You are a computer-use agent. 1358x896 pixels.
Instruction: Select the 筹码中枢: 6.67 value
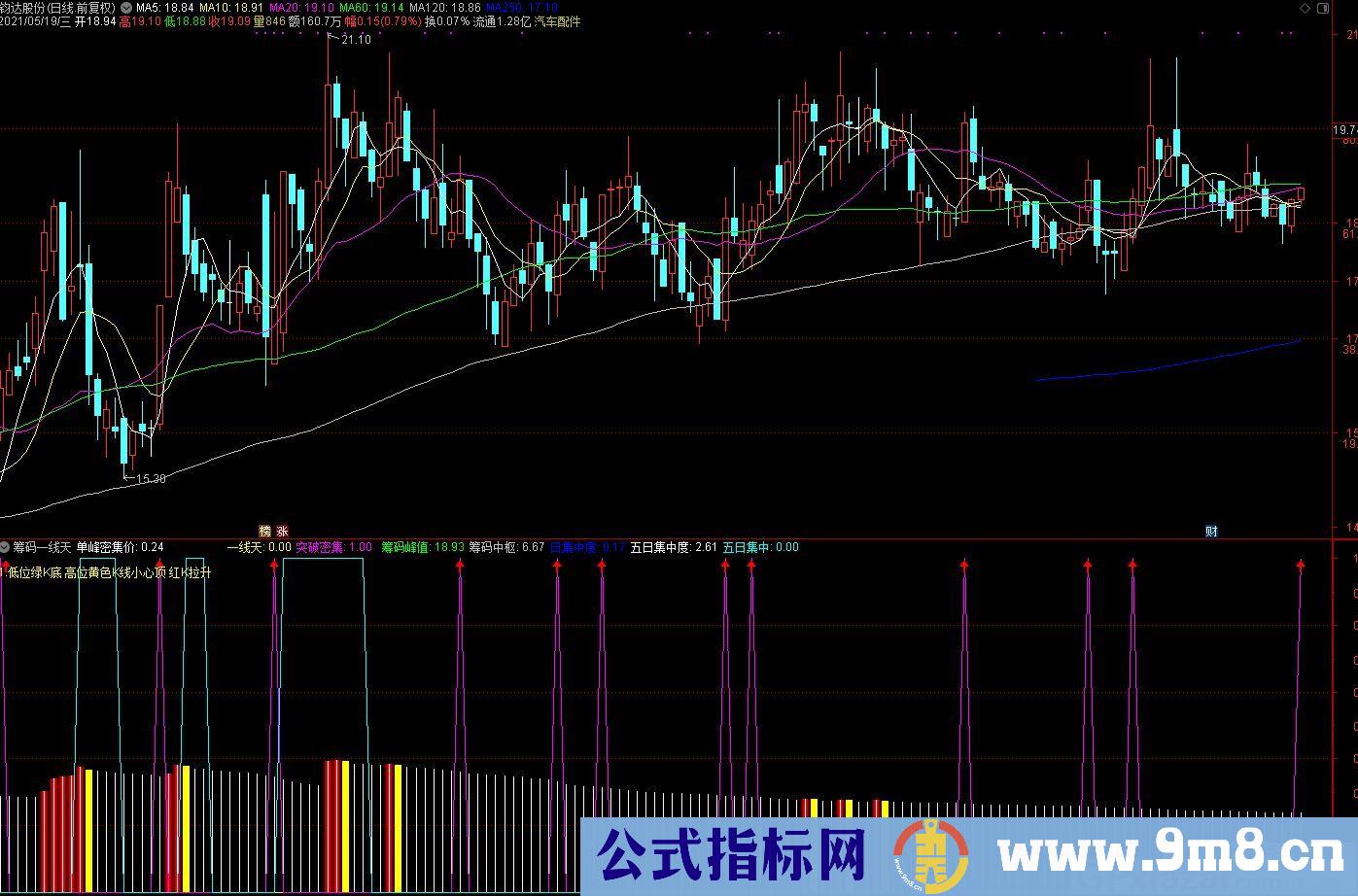click(x=506, y=547)
